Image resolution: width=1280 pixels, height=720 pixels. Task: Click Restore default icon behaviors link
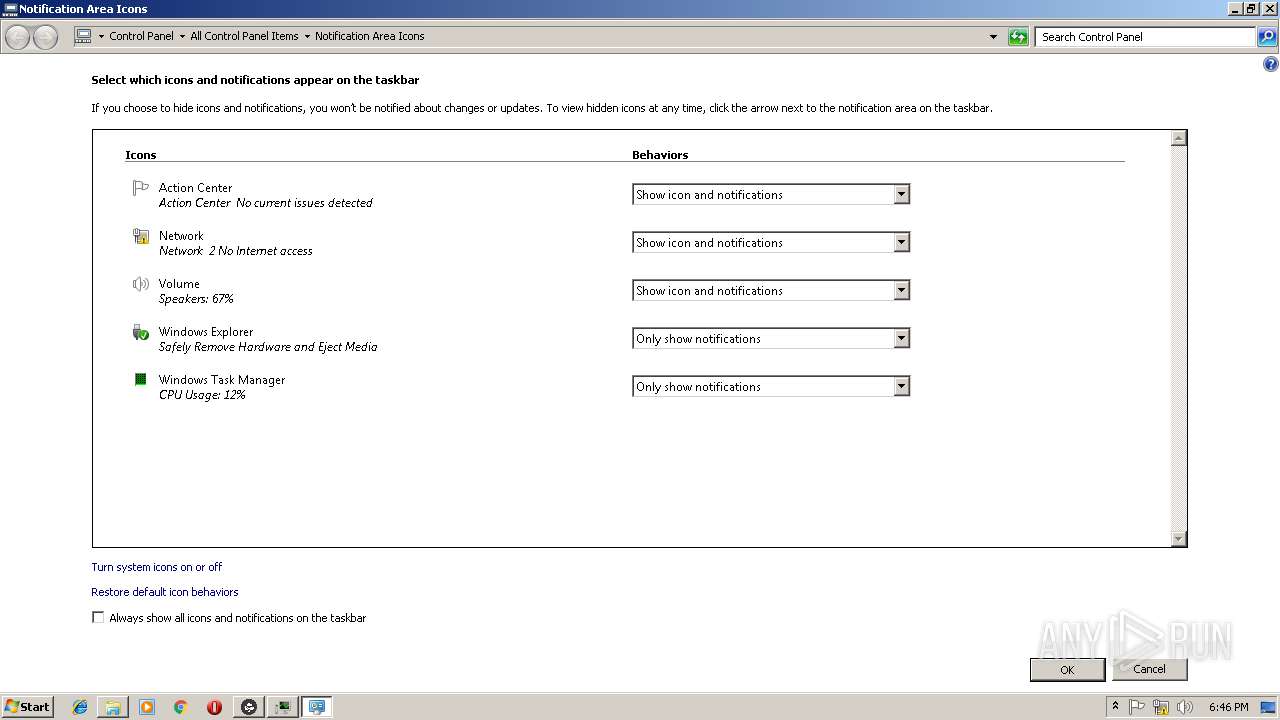coord(165,592)
